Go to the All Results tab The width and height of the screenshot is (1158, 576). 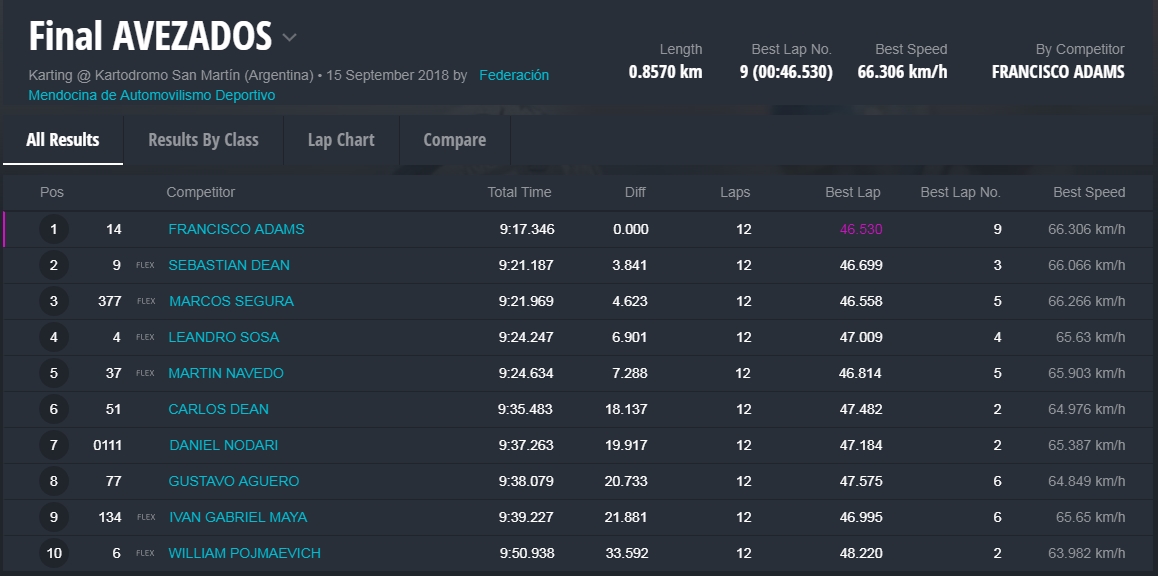point(63,140)
